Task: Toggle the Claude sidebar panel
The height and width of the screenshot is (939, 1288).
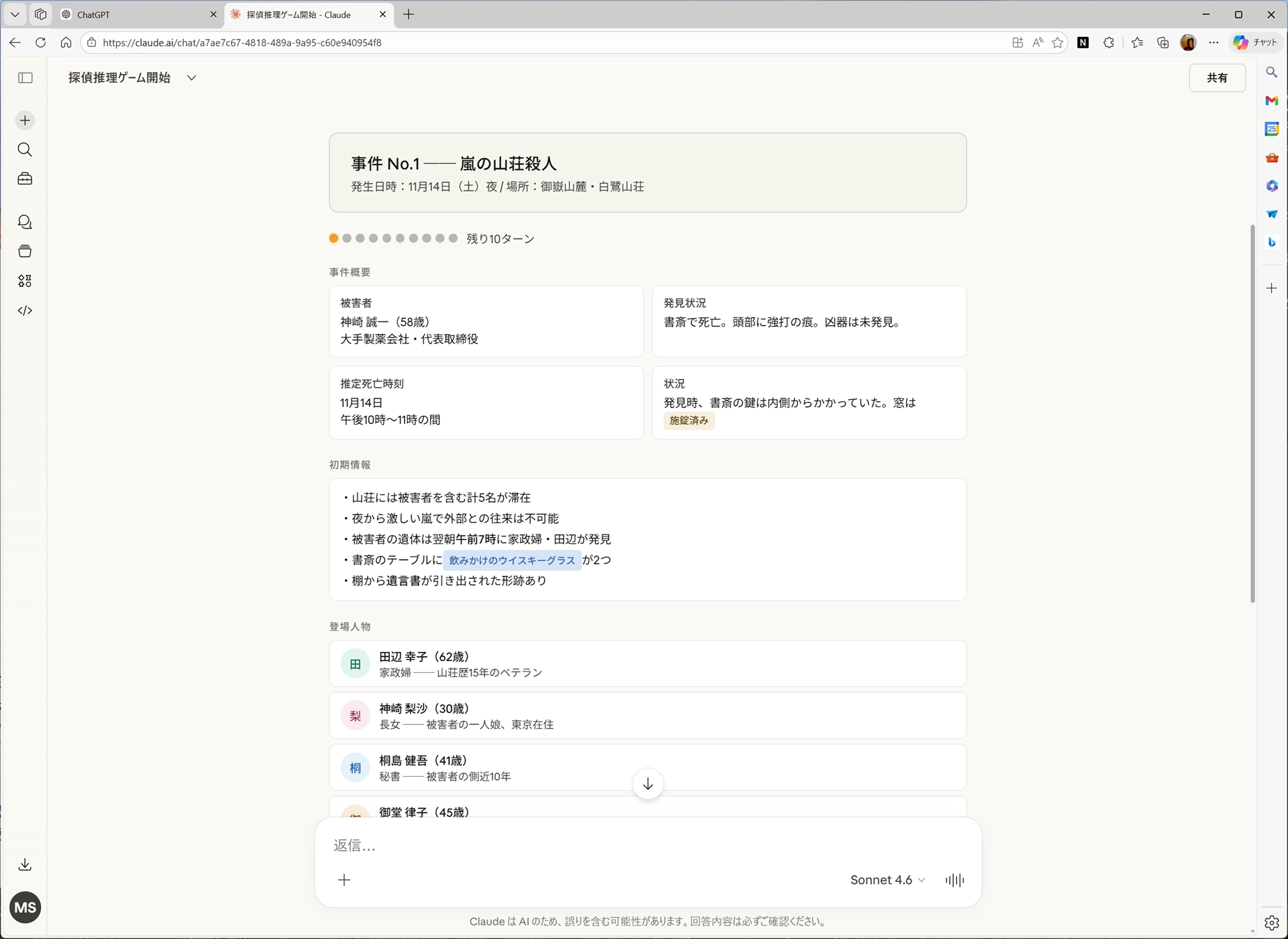Action: tap(25, 78)
